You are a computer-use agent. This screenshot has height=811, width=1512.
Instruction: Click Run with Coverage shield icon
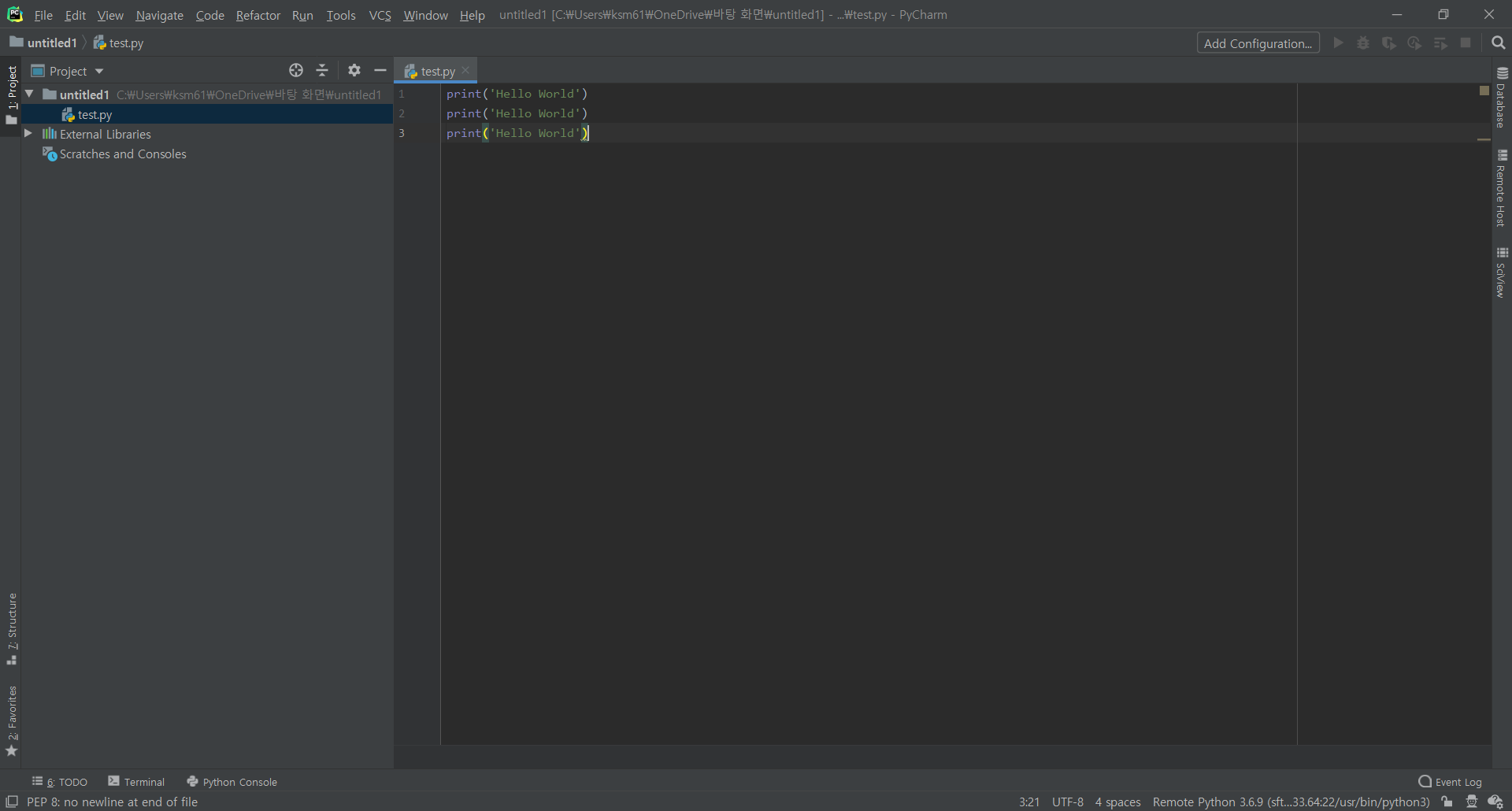click(1389, 43)
